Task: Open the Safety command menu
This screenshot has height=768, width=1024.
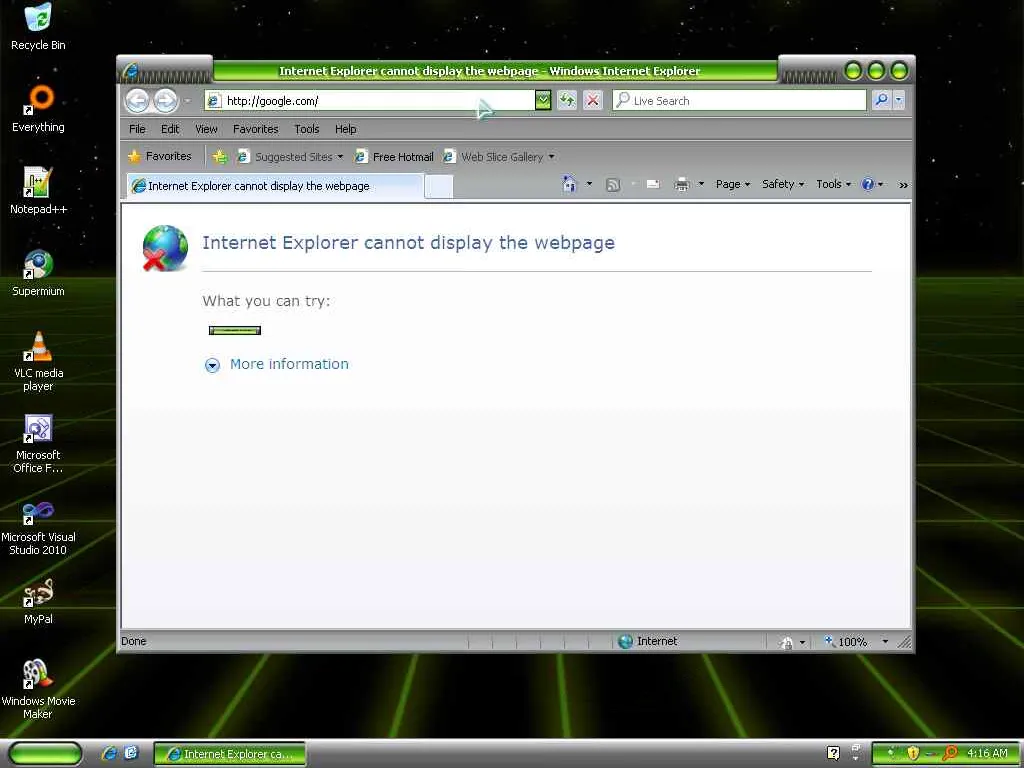Action: pyautogui.click(x=783, y=184)
